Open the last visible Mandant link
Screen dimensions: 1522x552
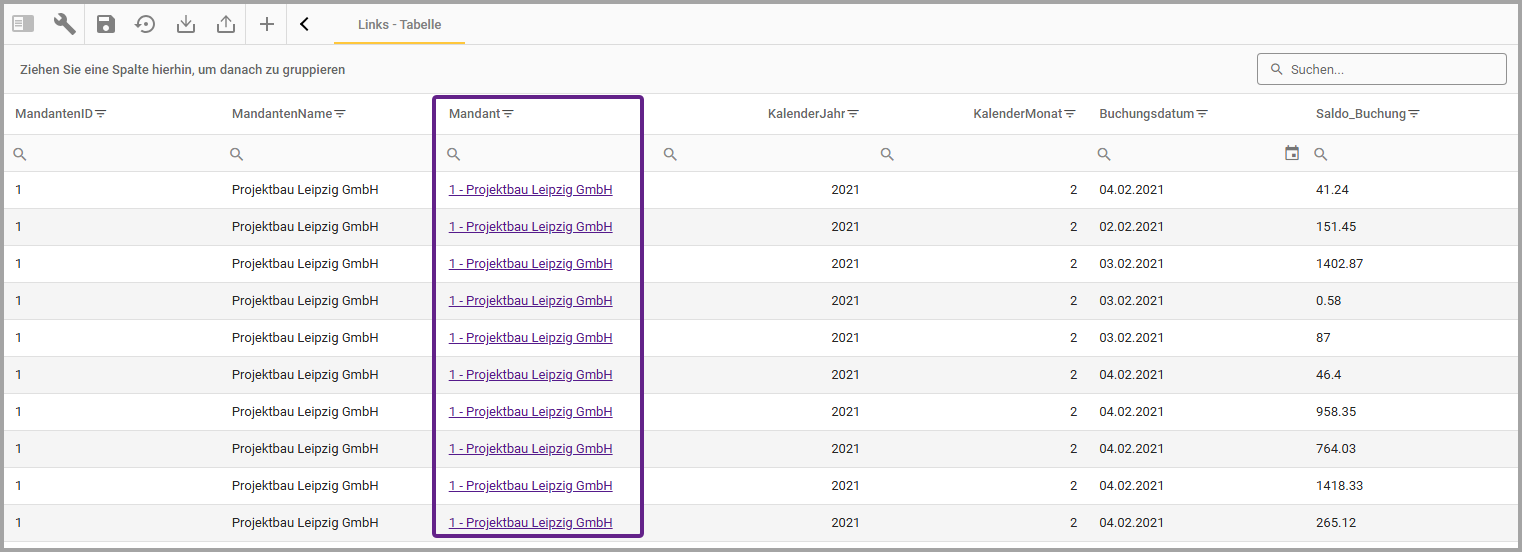coord(530,523)
